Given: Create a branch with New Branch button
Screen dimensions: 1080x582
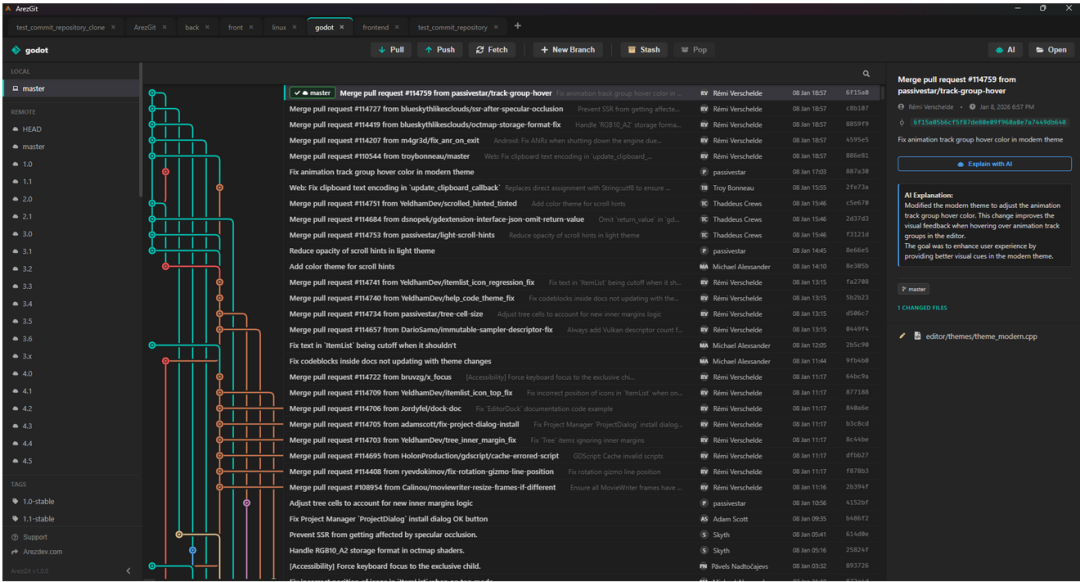Looking at the screenshot, I should pos(567,49).
